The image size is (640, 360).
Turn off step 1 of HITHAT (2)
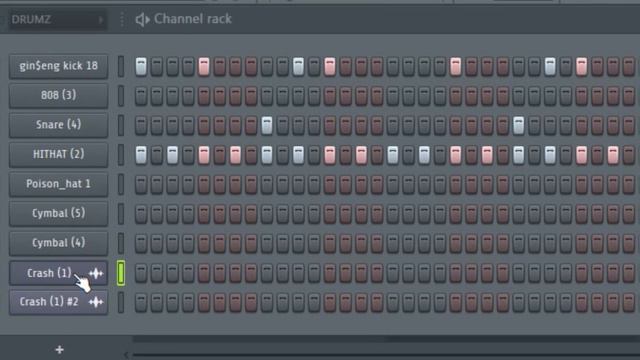141,155
